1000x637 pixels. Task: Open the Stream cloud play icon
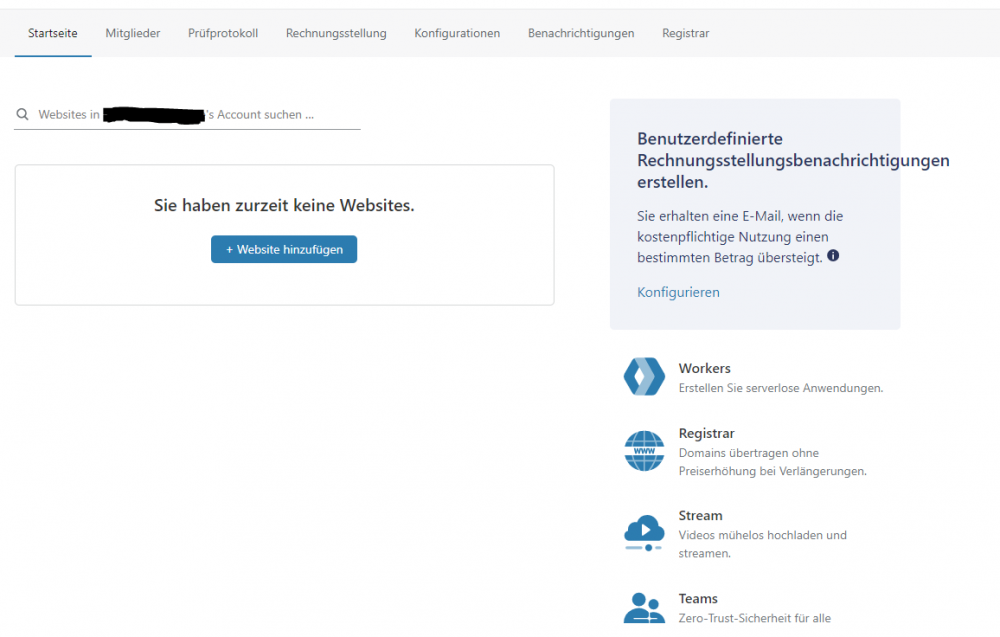[644, 533]
